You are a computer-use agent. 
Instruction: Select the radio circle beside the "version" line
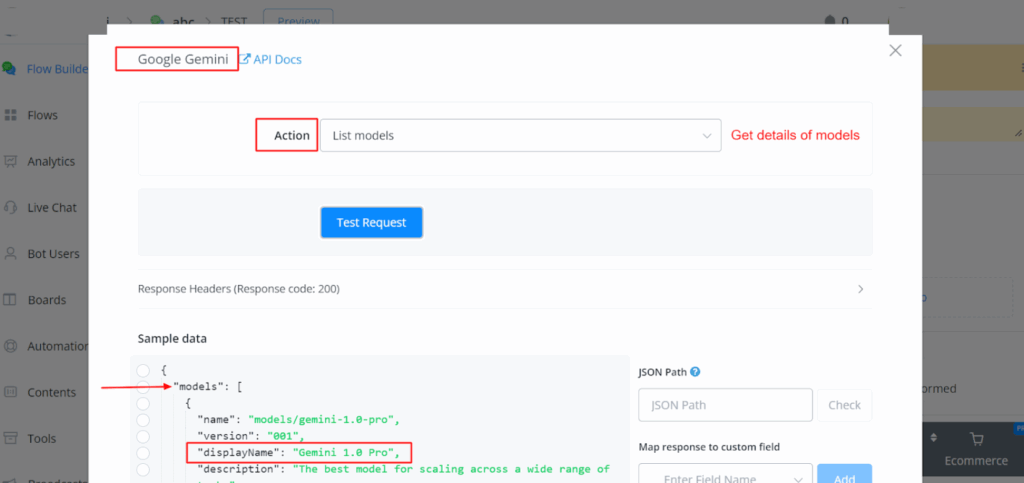(x=143, y=436)
